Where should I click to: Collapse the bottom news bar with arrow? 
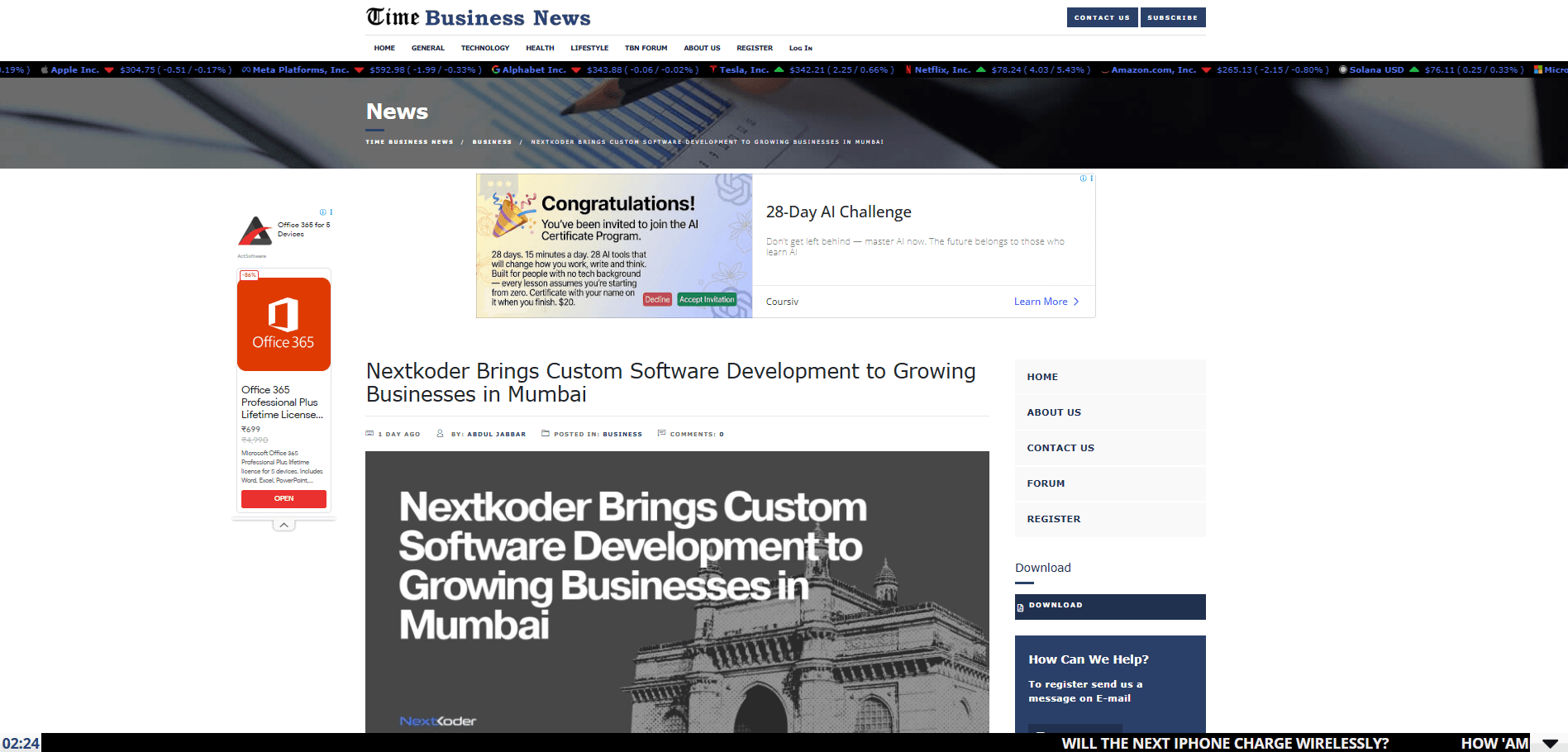(x=1550, y=744)
